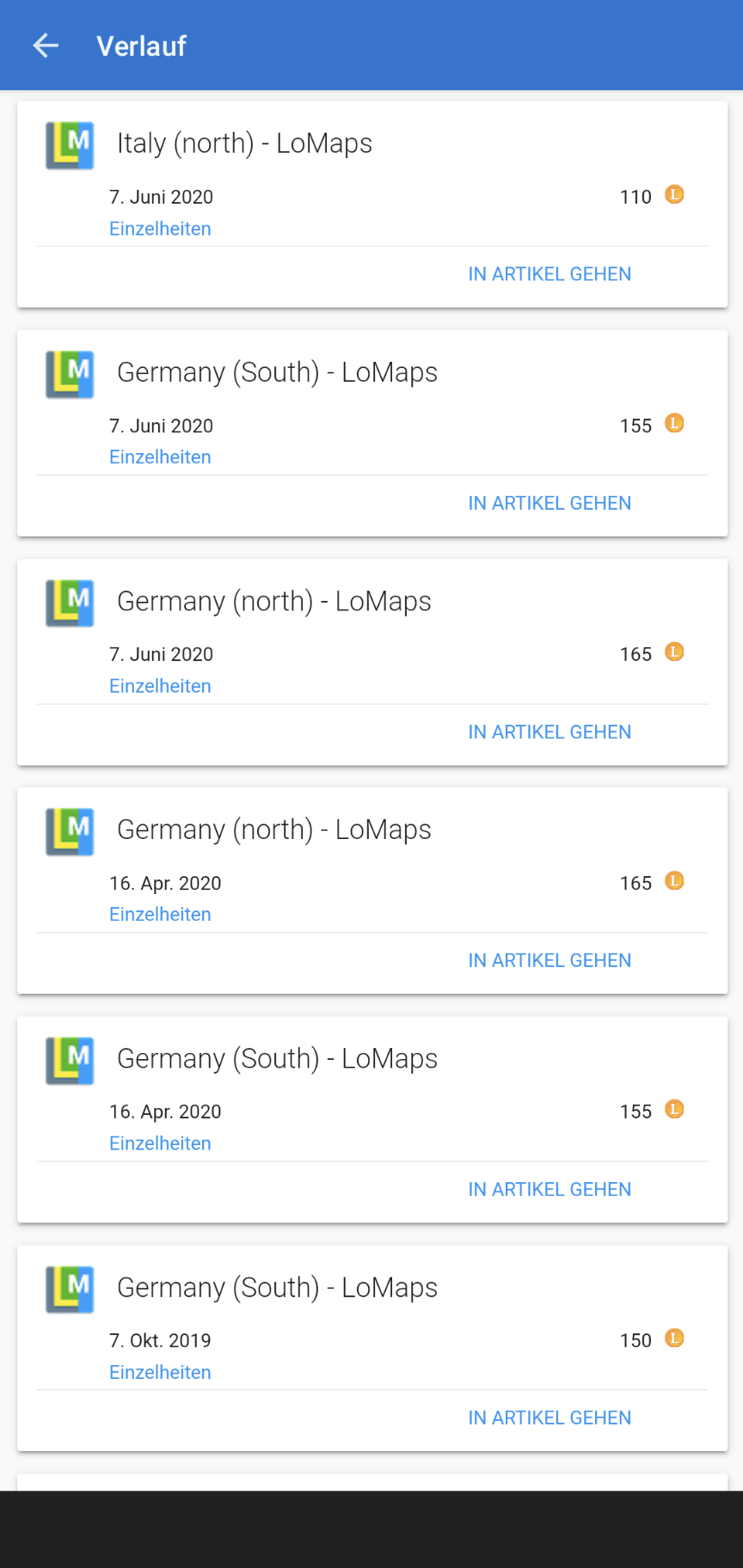The width and height of the screenshot is (743, 1568).
Task: Tap LoMaps icon of the 7. Okt. 2019 entry
Action: [70, 1289]
